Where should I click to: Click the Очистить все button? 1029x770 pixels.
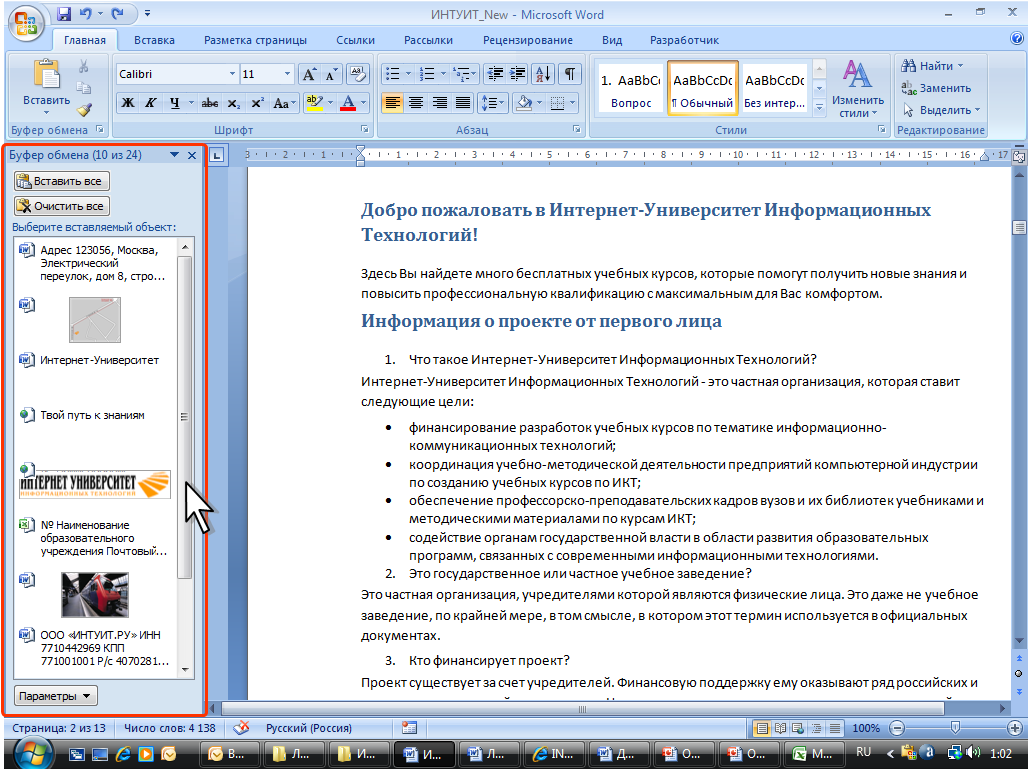62,206
